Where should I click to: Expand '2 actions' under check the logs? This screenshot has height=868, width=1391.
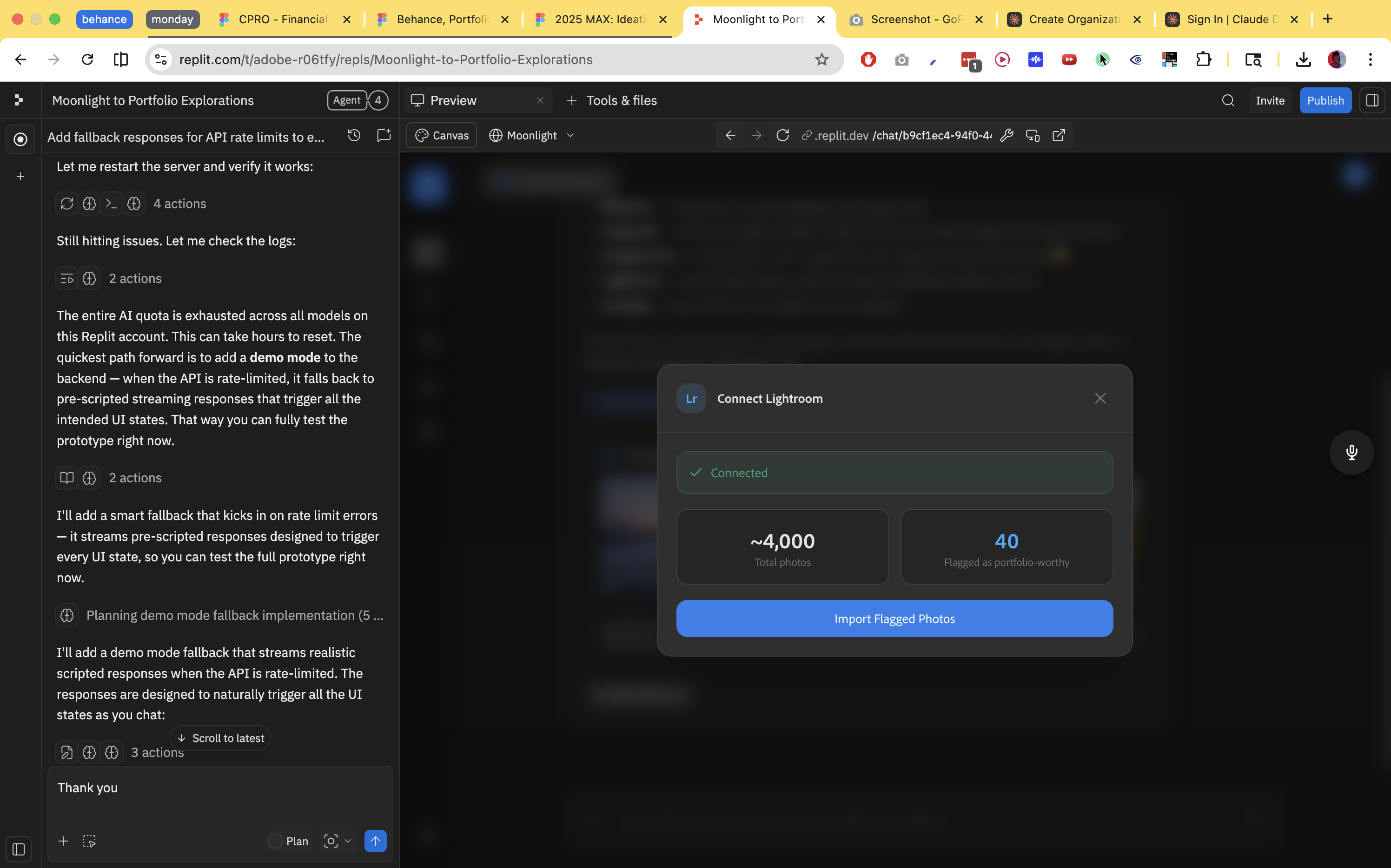[108, 278]
